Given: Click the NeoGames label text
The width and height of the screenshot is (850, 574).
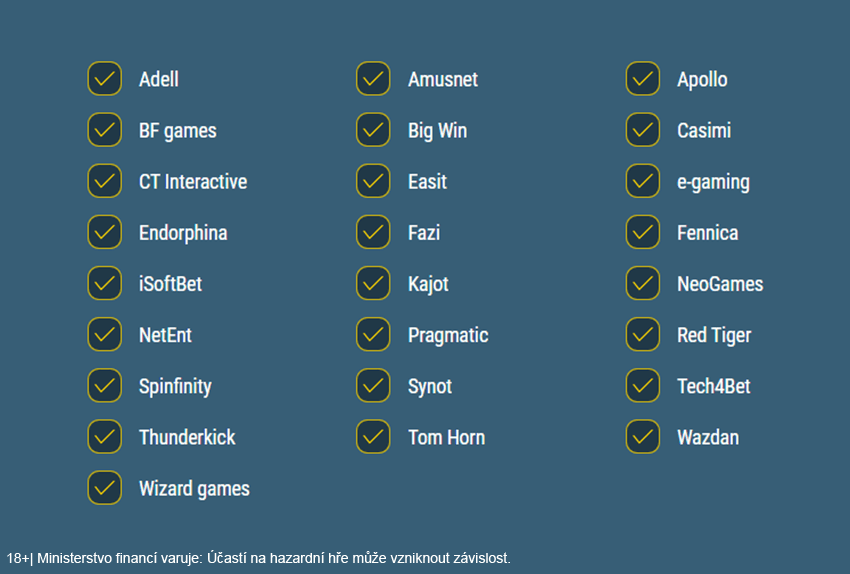Looking at the screenshot, I should (719, 284).
